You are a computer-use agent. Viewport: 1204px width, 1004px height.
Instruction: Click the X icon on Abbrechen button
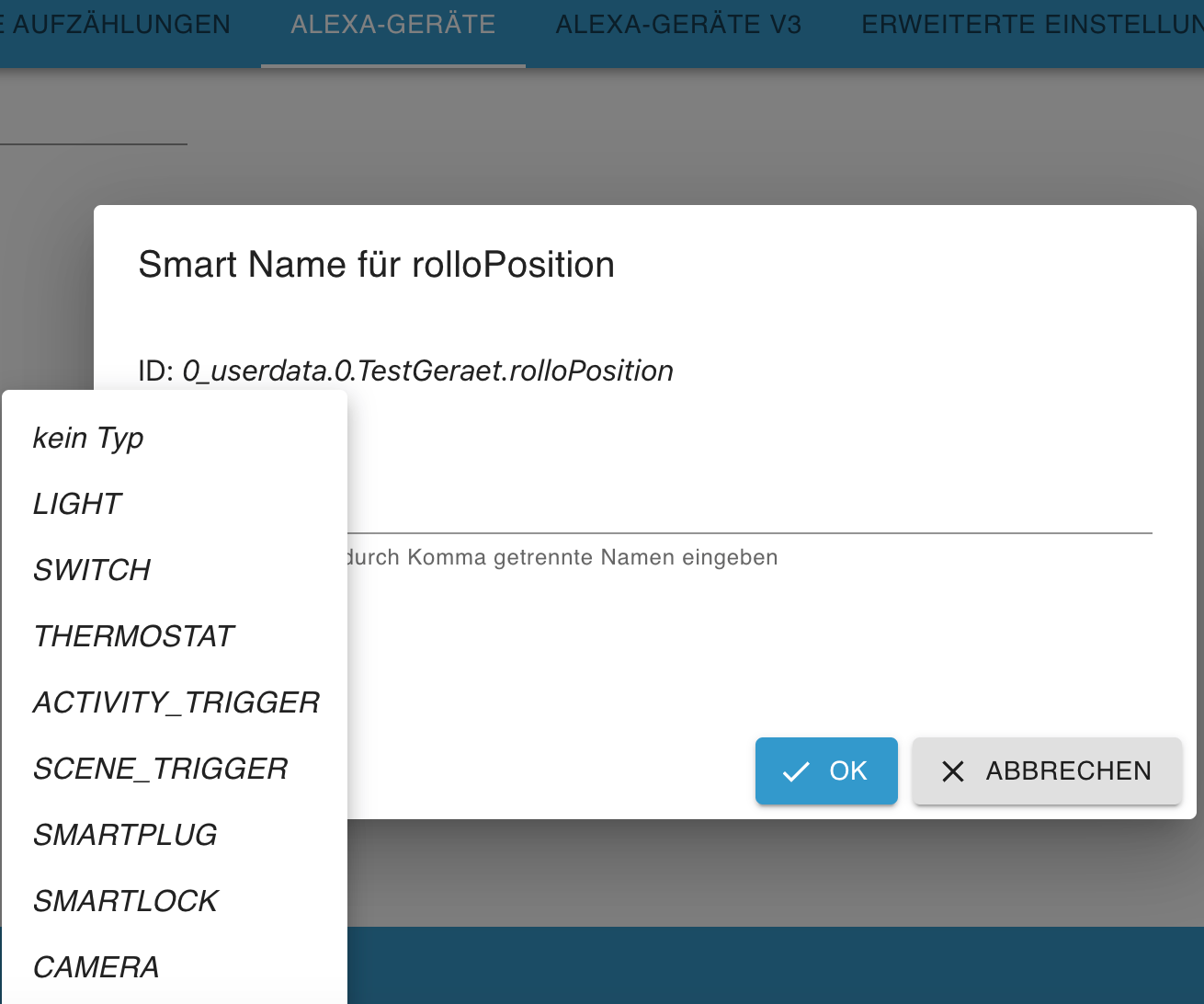953,771
